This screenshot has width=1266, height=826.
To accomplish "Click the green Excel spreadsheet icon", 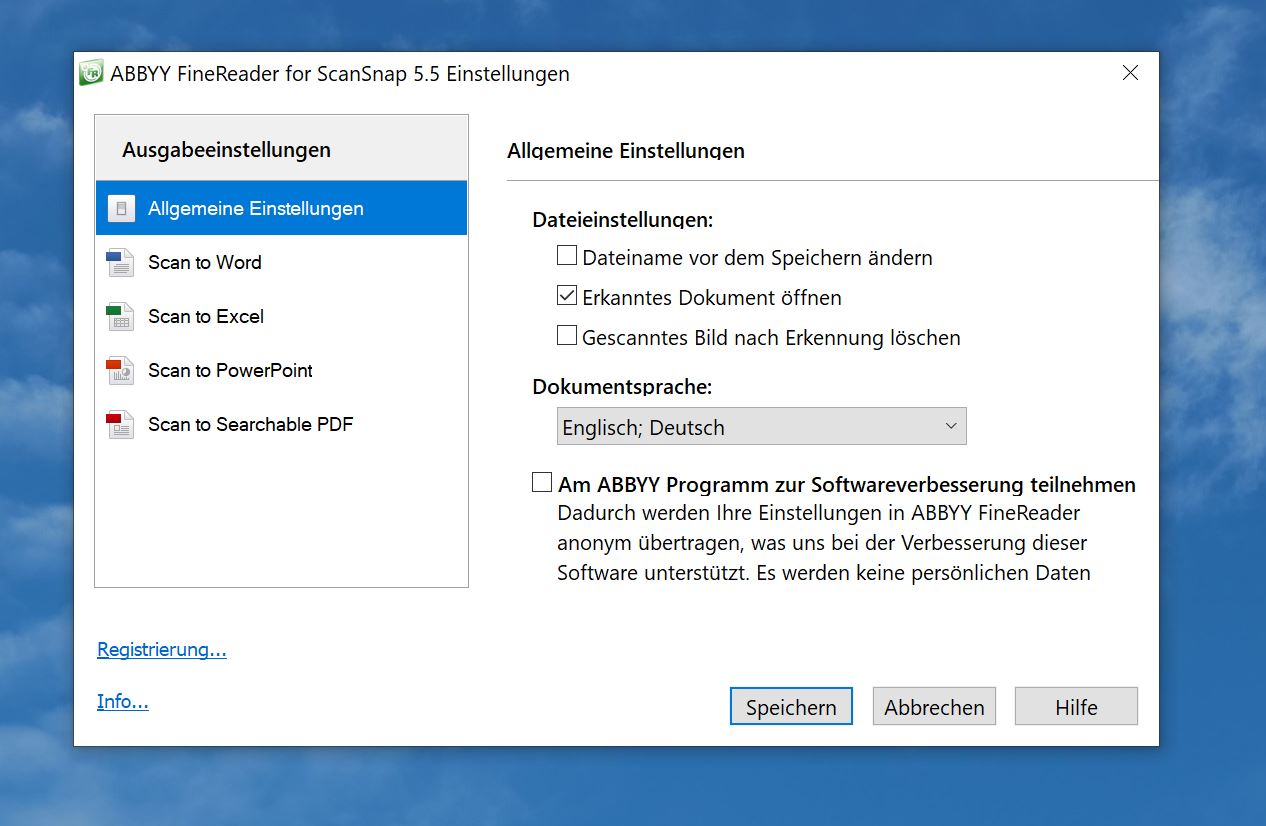I will point(120,317).
